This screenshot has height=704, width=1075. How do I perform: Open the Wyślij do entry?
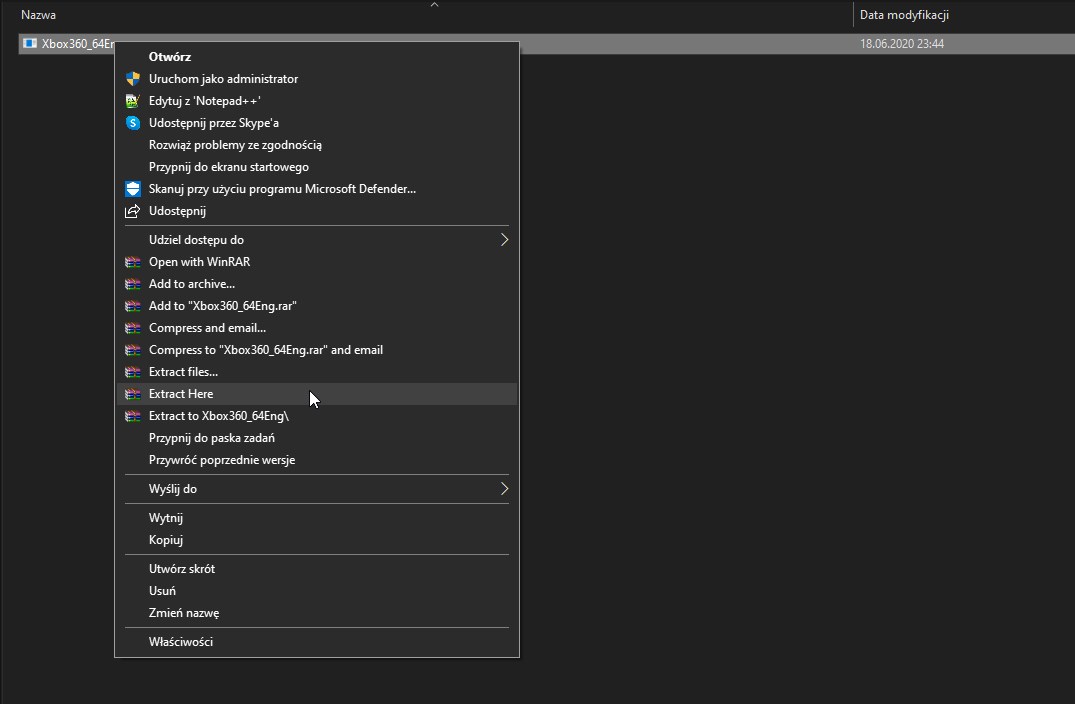317,489
